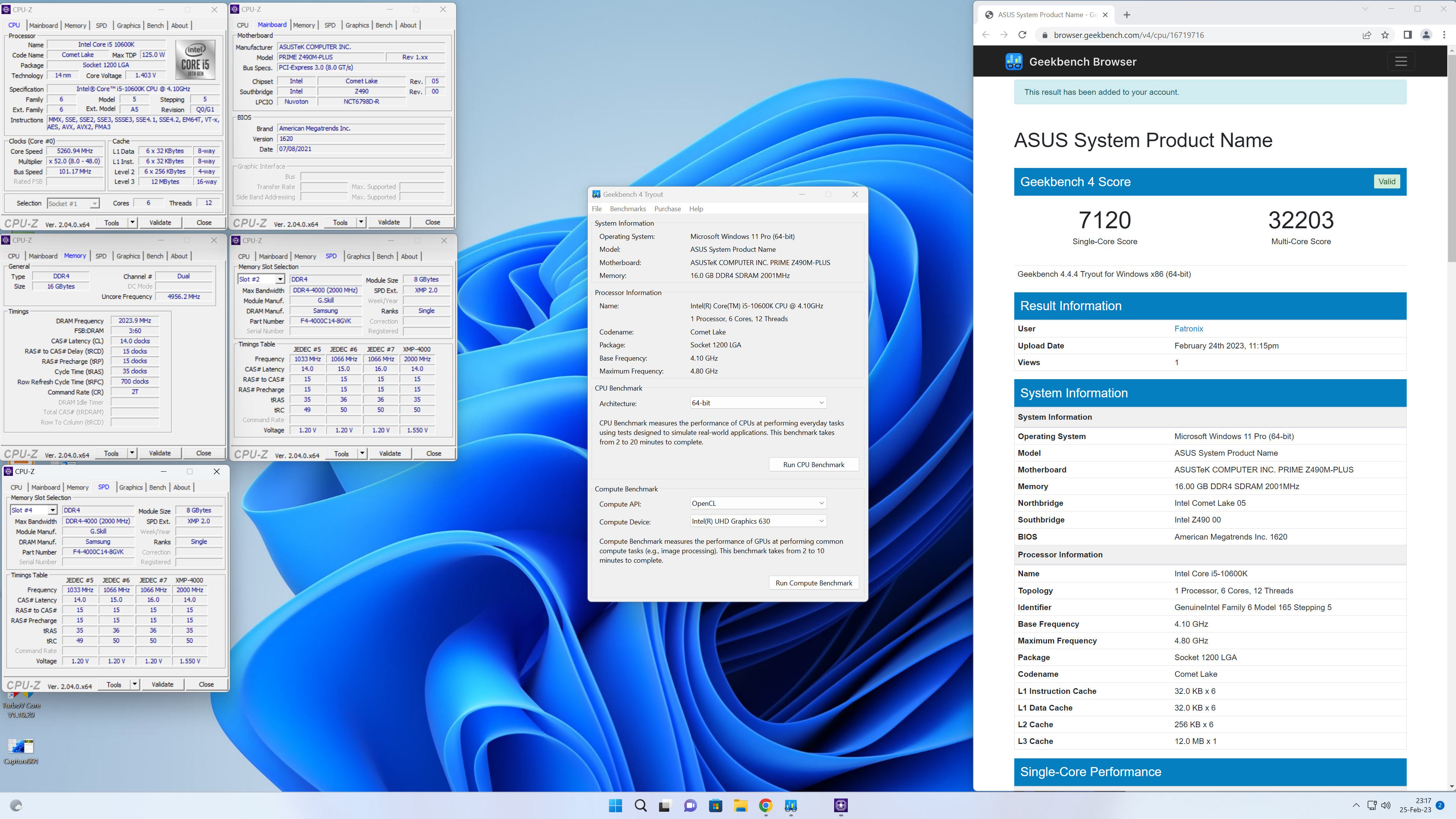Open the Slot #4 memory slot dropdown
The height and width of the screenshot is (819, 1456).
click(33, 510)
